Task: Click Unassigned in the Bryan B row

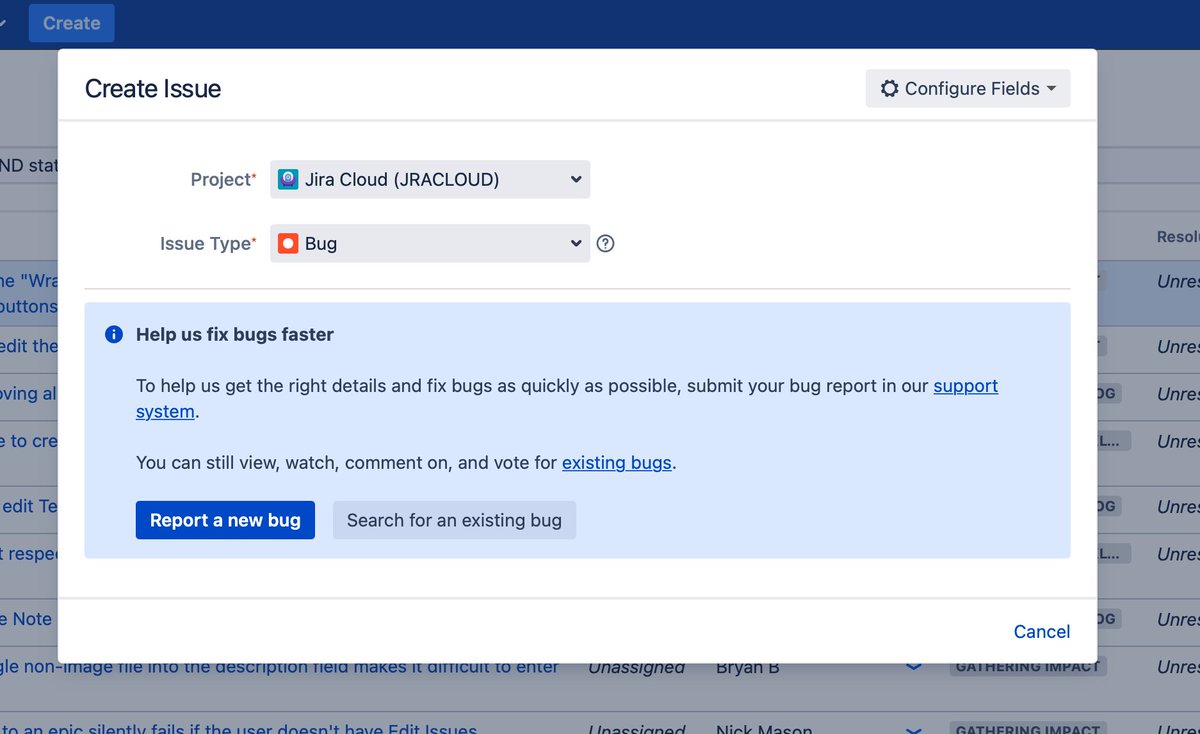Action: pyautogui.click(x=636, y=667)
